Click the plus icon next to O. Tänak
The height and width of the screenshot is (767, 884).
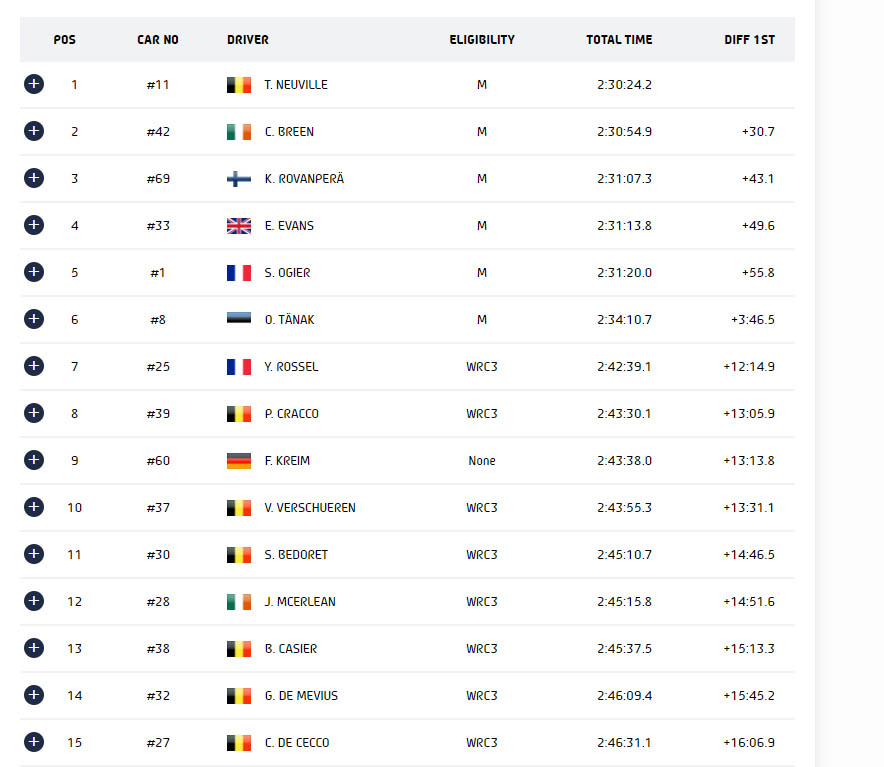coord(34,319)
